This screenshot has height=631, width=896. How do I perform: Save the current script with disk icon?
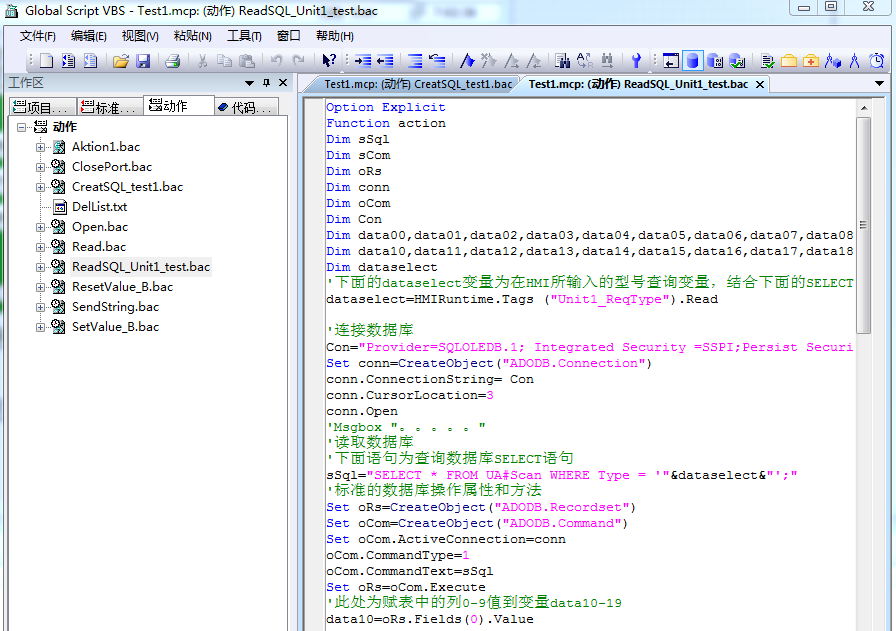tap(143, 61)
